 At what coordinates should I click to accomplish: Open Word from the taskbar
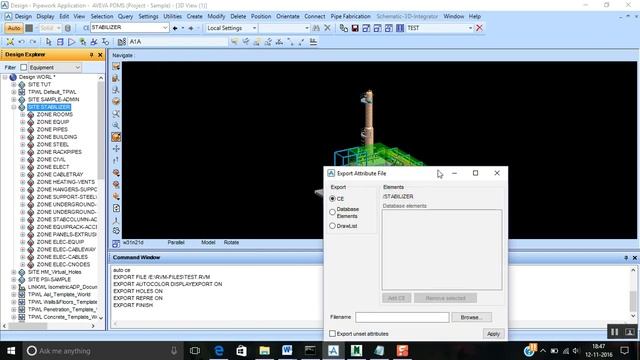tap(287, 351)
